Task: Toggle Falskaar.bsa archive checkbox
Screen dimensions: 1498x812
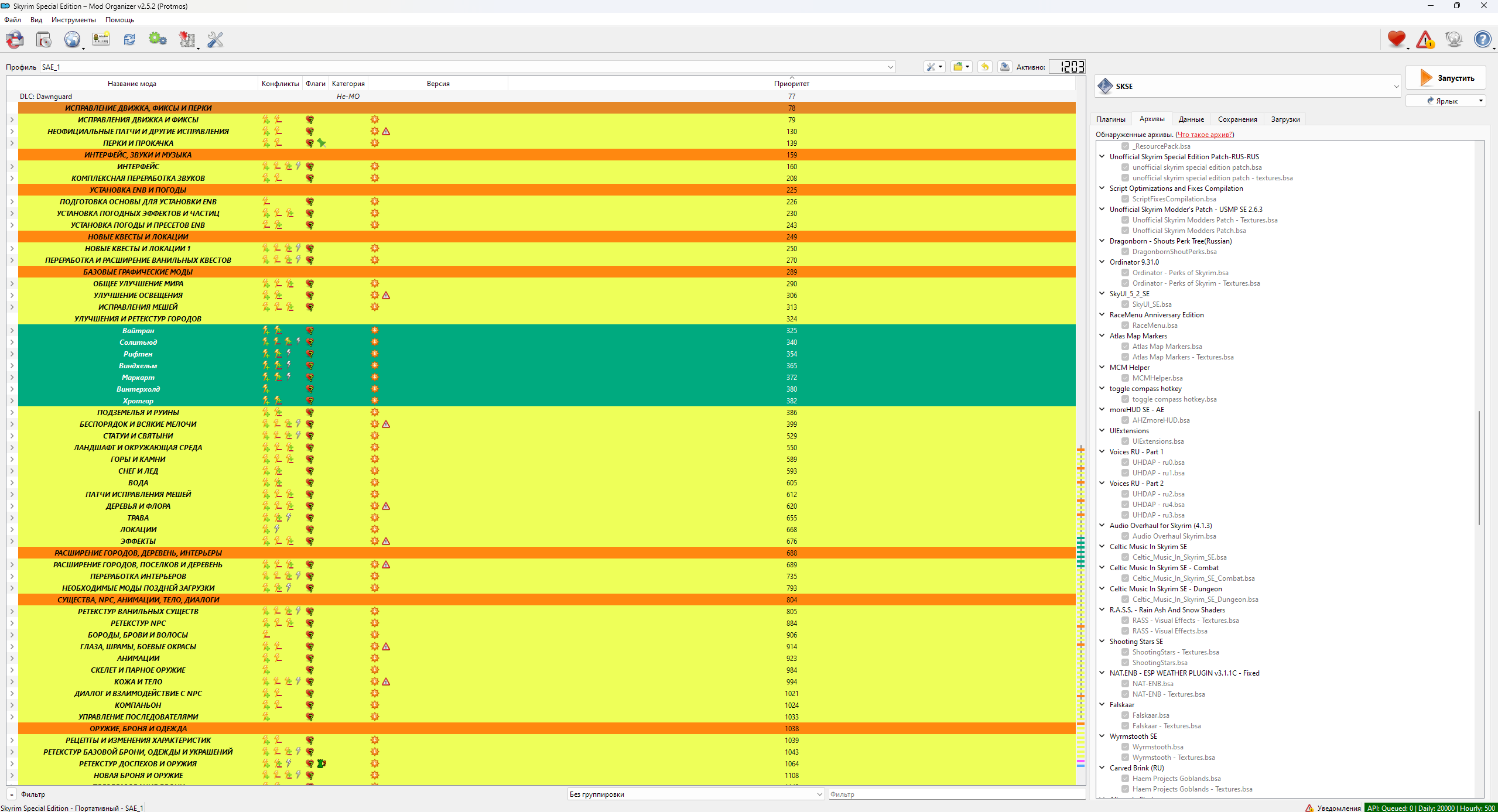Action: click(x=1125, y=715)
